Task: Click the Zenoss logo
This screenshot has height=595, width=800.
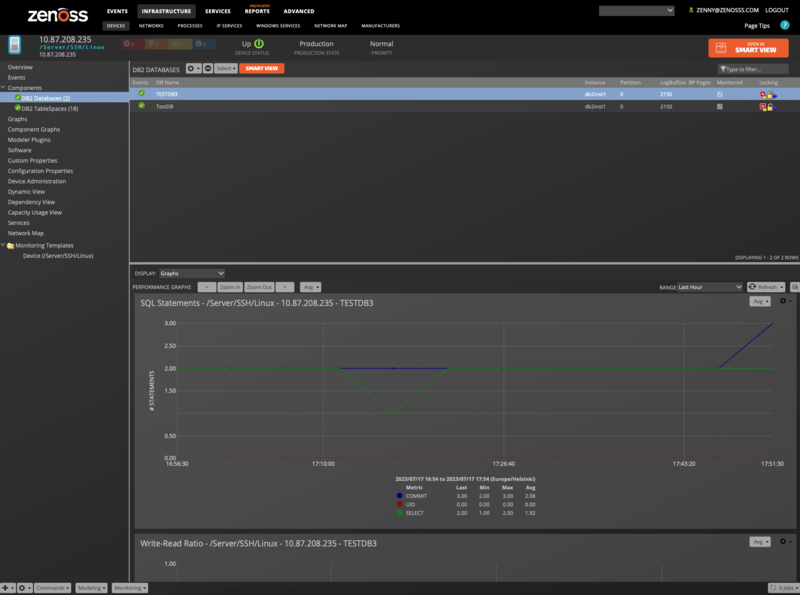Action: pyautogui.click(x=57, y=15)
